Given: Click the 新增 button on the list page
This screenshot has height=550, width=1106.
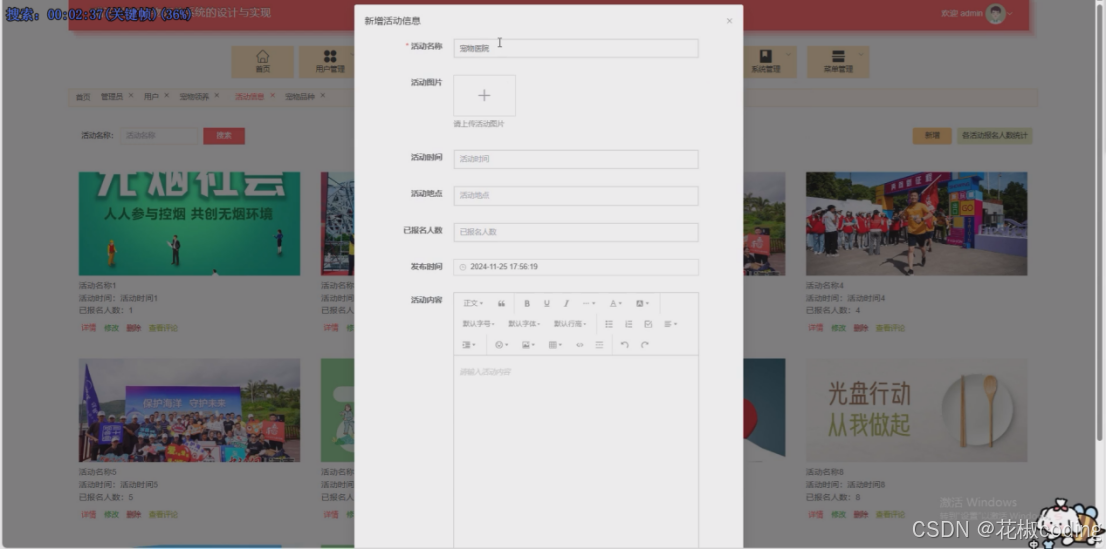Looking at the screenshot, I should [x=932, y=136].
